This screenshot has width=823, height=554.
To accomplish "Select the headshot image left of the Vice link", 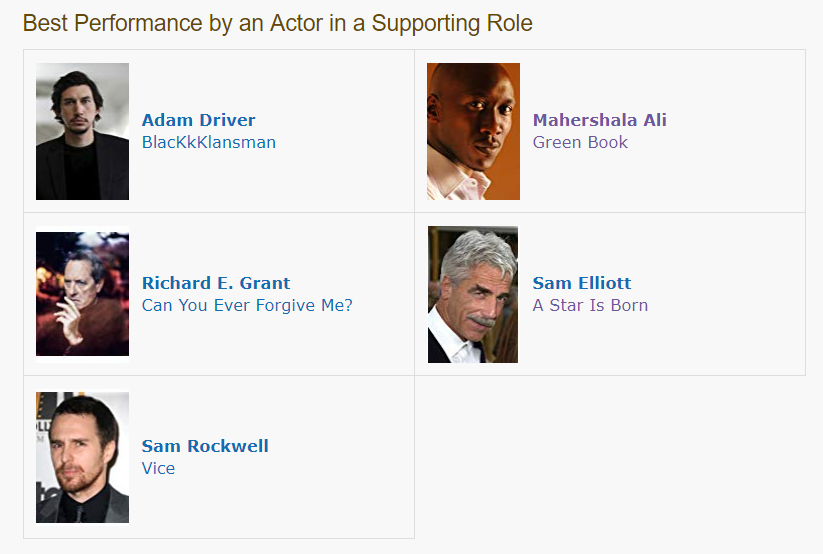I will [x=82, y=457].
